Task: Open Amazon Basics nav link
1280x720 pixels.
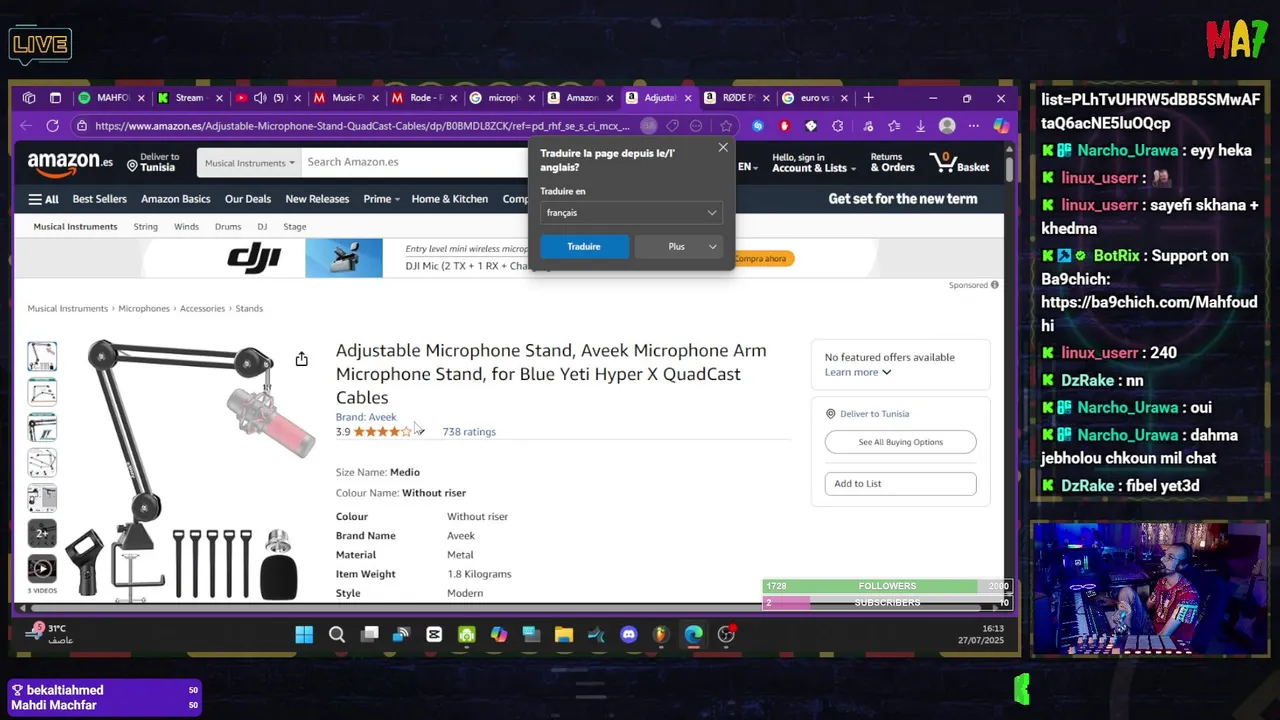Action: click(x=175, y=199)
